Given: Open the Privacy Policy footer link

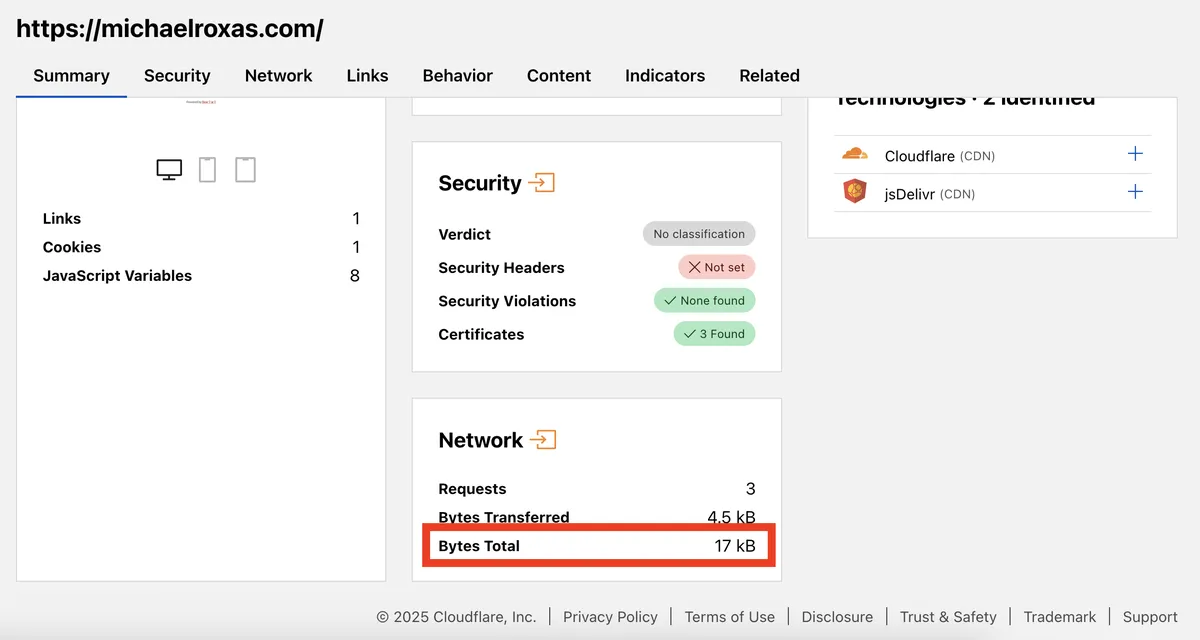Looking at the screenshot, I should 610,617.
